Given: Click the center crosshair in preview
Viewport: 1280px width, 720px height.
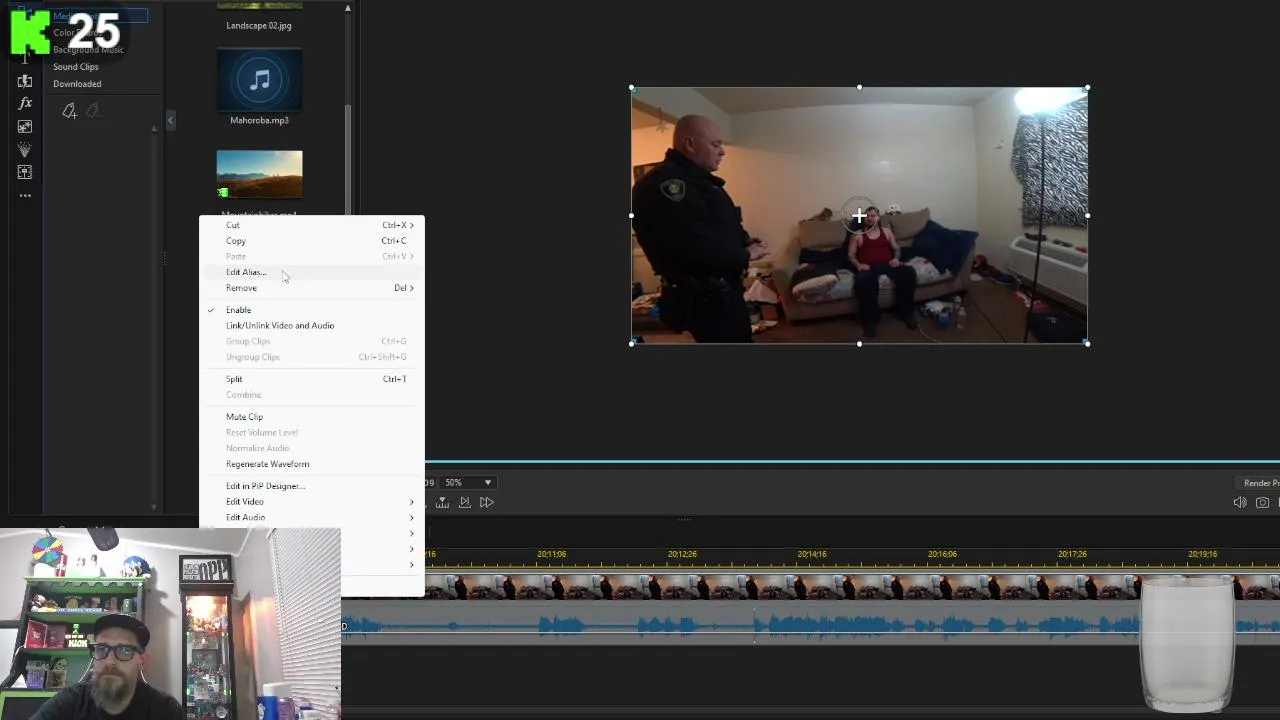Looking at the screenshot, I should pyautogui.click(x=859, y=215).
